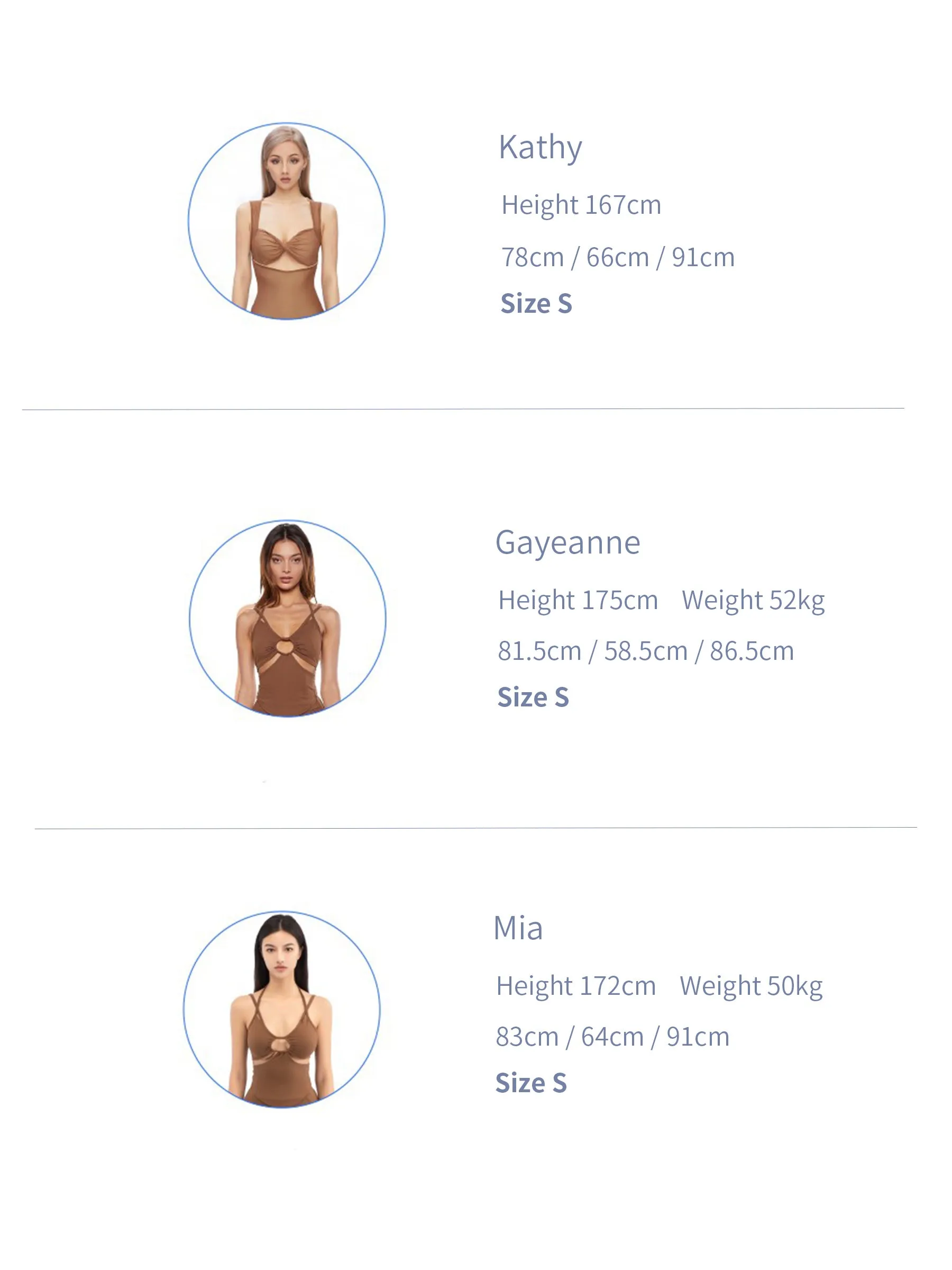Click the 58.5cm waist value for Gayeanne
This screenshot has width=952, height=1270.
(646, 651)
